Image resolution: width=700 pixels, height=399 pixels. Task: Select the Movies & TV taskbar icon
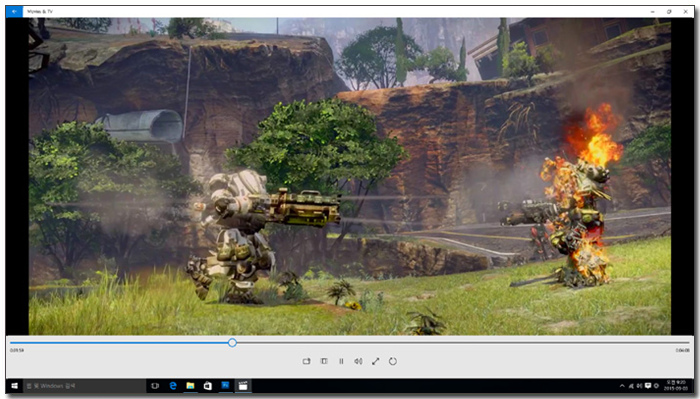point(243,386)
